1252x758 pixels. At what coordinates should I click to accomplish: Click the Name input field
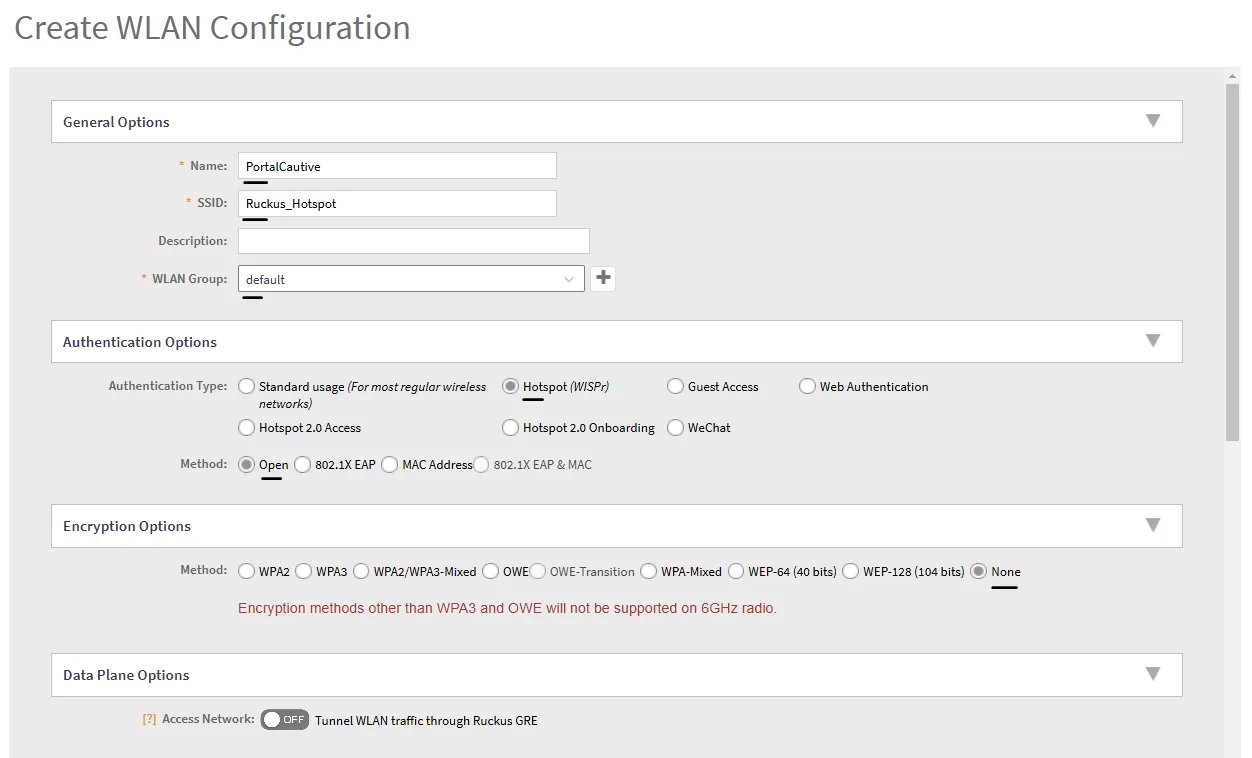[x=397, y=166]
